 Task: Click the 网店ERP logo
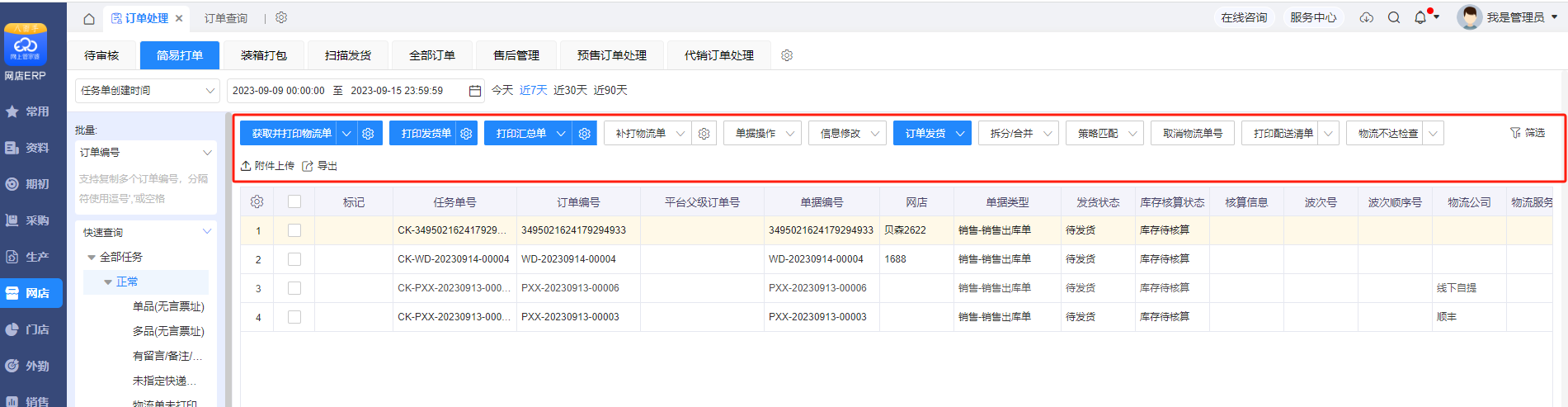click(x=26, y=45)
